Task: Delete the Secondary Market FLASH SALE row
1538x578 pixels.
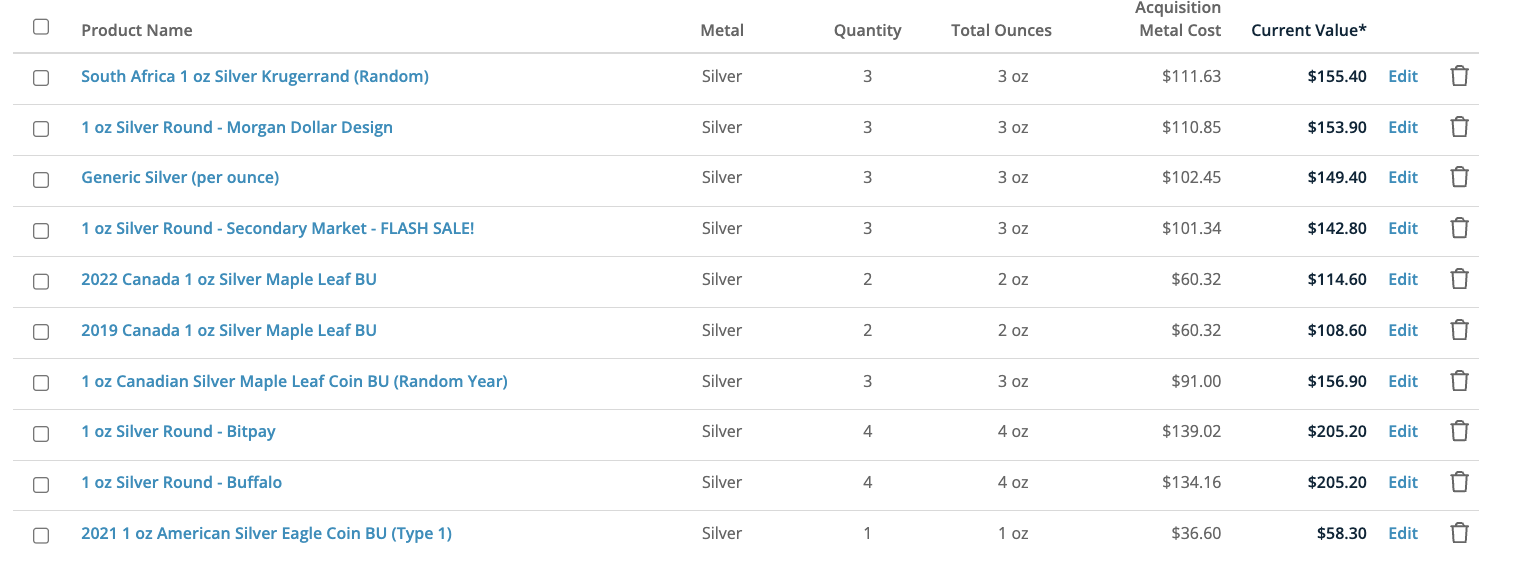Action: pyautogui.click(x=1459, y=228)
